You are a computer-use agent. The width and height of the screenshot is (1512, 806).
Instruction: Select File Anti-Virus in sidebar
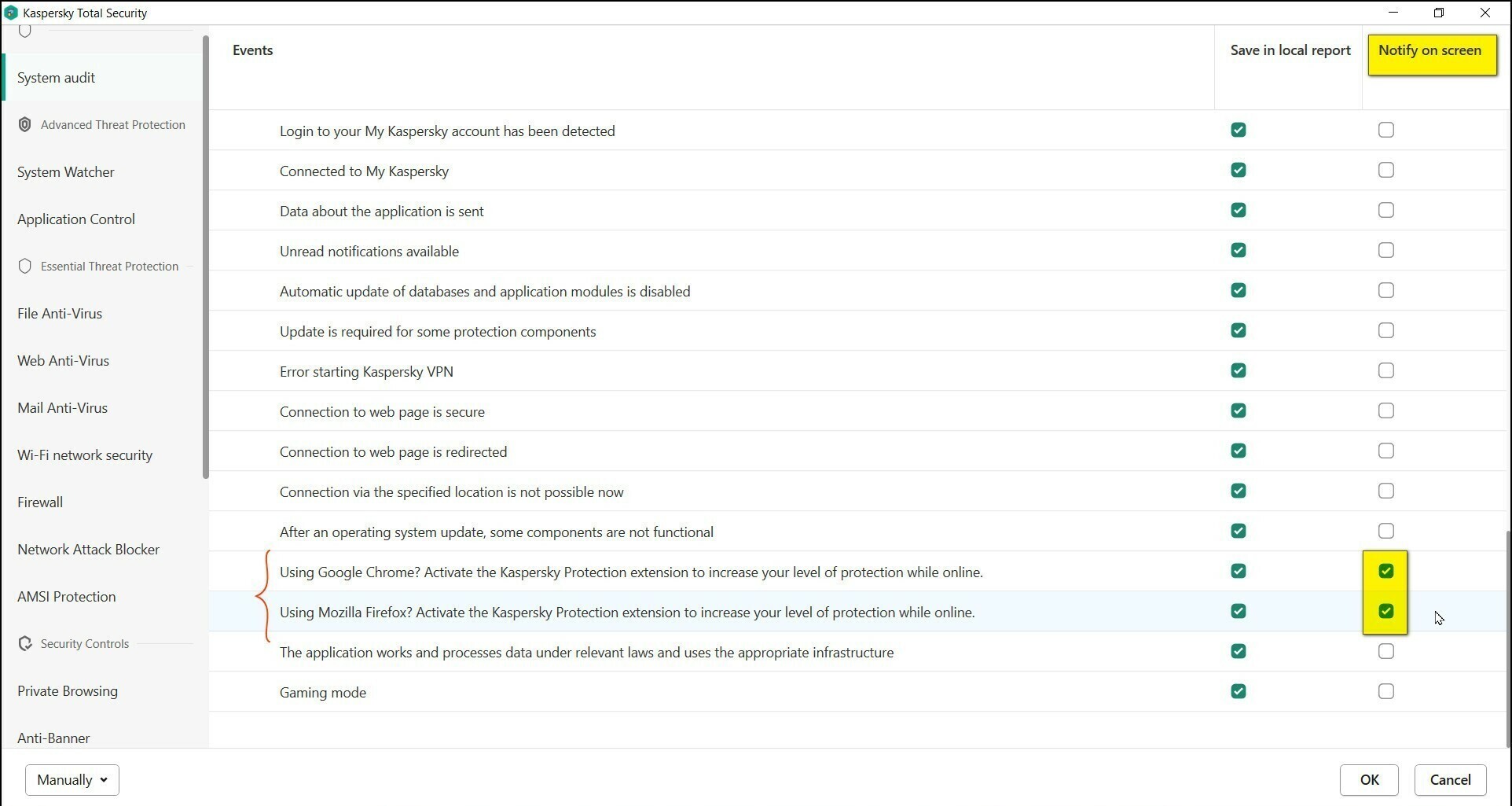(102, 313)
